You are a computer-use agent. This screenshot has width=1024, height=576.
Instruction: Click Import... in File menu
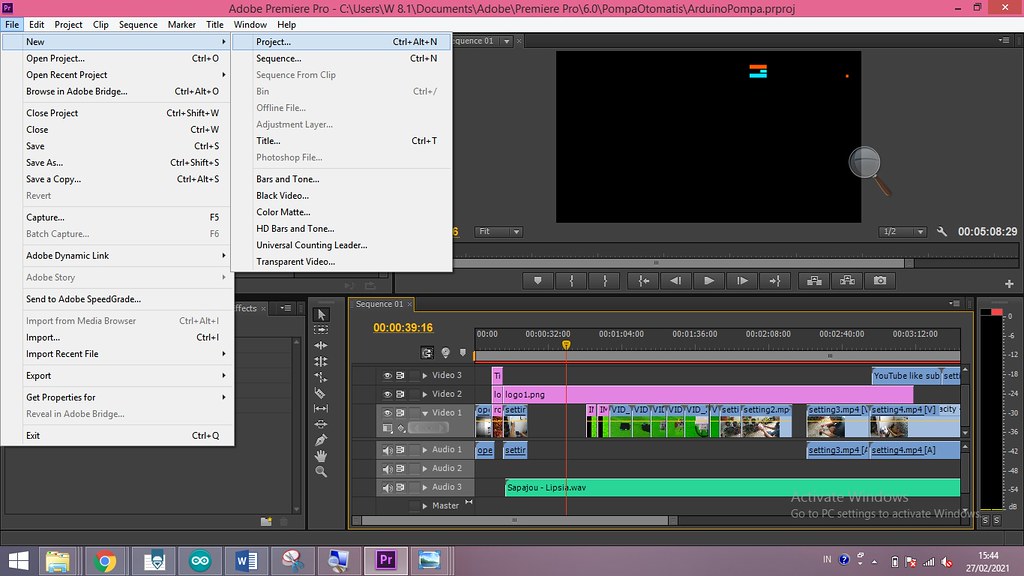[118, 338]
